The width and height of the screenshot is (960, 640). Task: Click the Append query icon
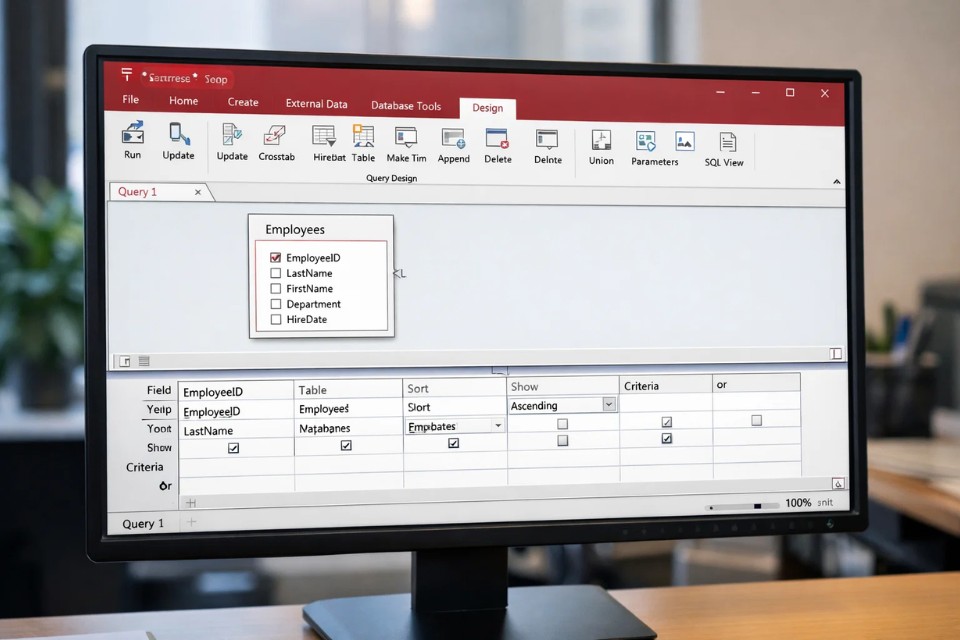point(453,139)
